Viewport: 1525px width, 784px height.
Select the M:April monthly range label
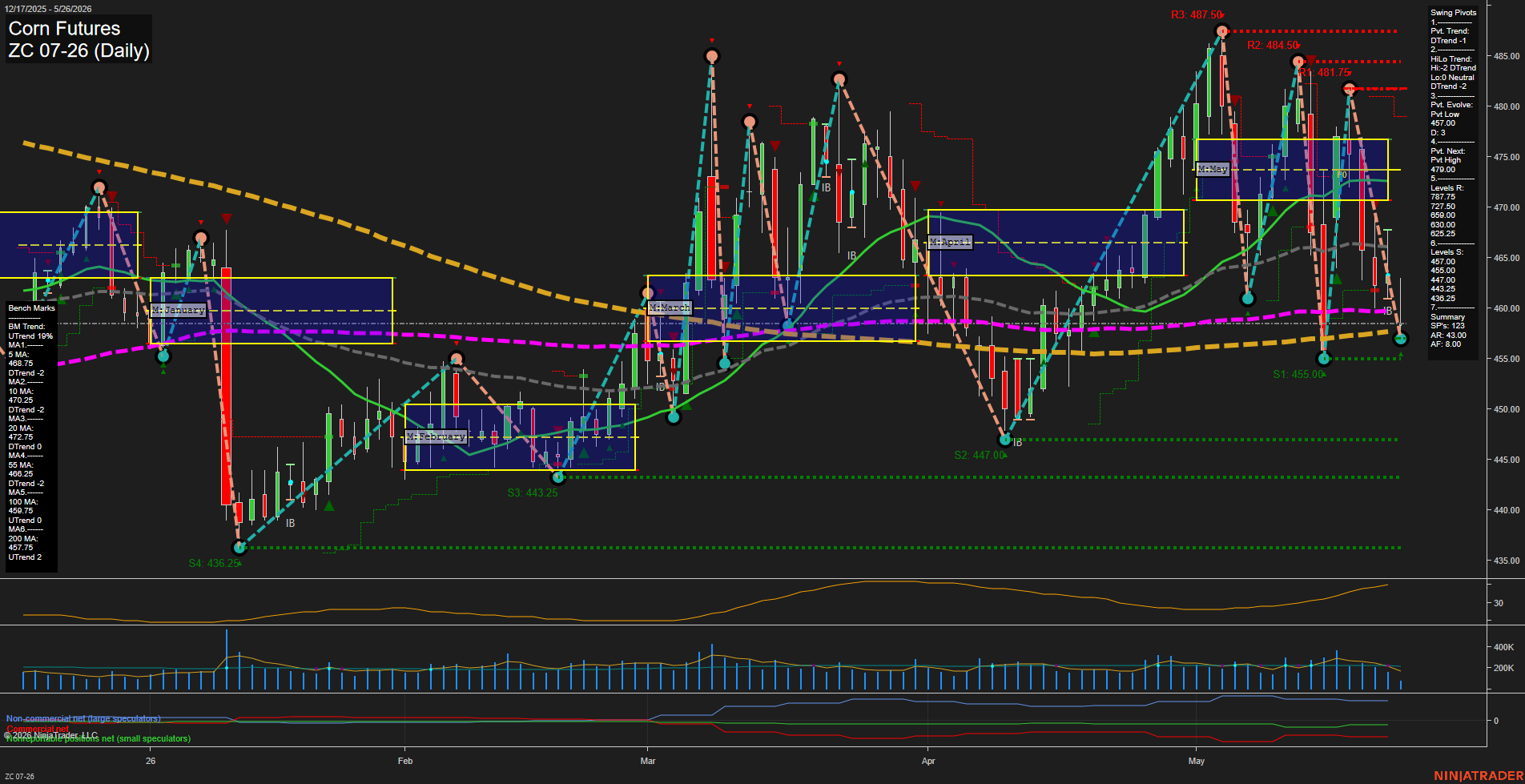(x=950, y=241)
